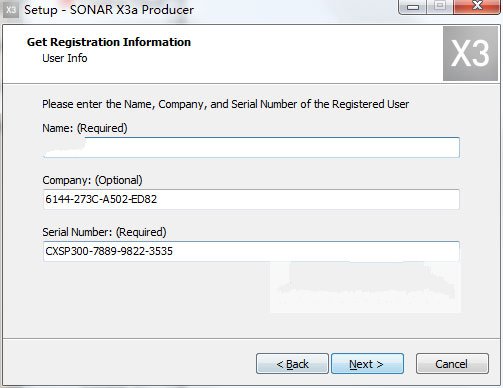Place cursor in the CXSP300-7889-9822-3535 text
Image resolution: width=503 pixels, height=388 pixels.
(x=109, y=251)
